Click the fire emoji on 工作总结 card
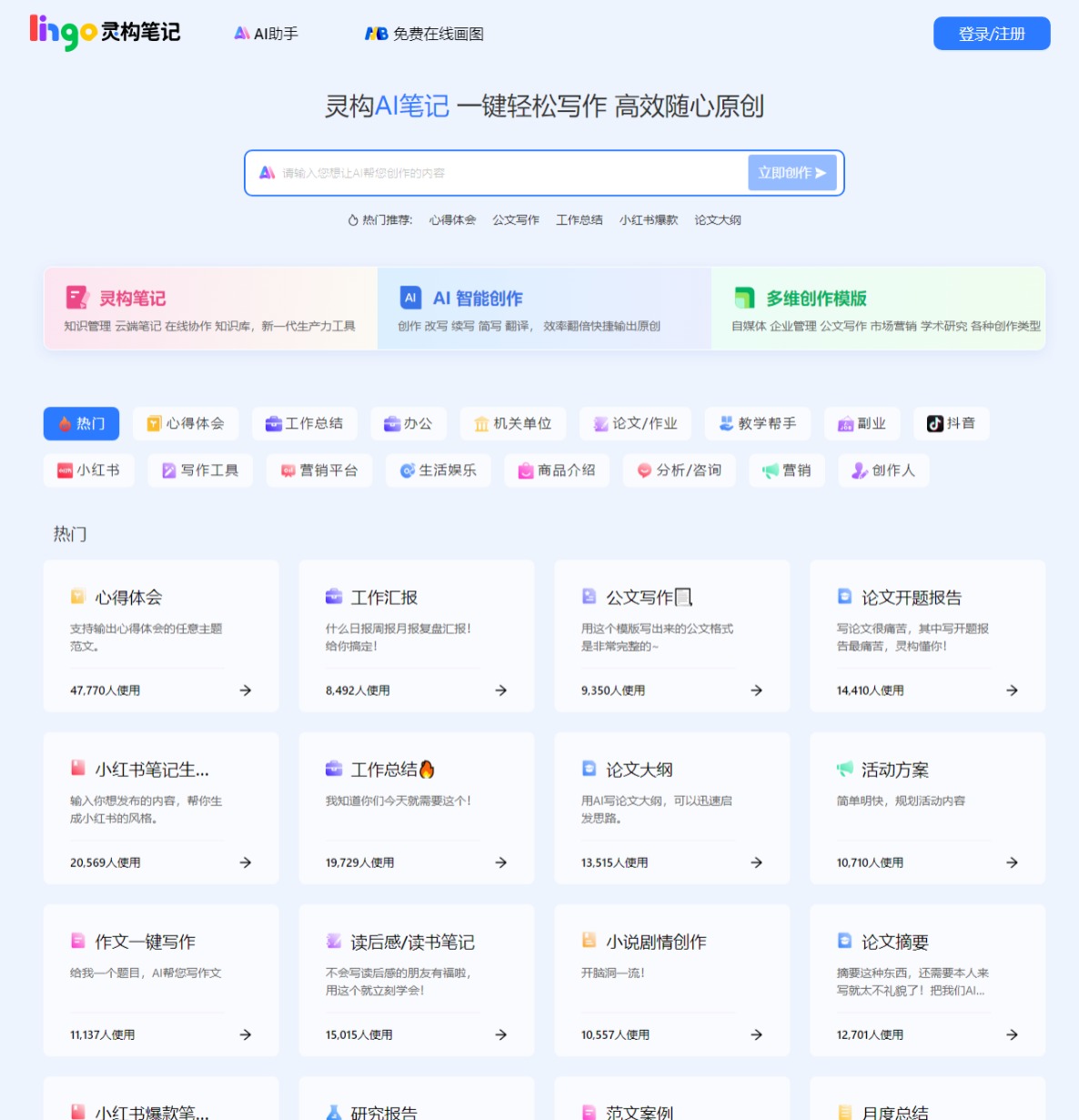Screen dimensions: 1079x1120 tap(424, 769)
